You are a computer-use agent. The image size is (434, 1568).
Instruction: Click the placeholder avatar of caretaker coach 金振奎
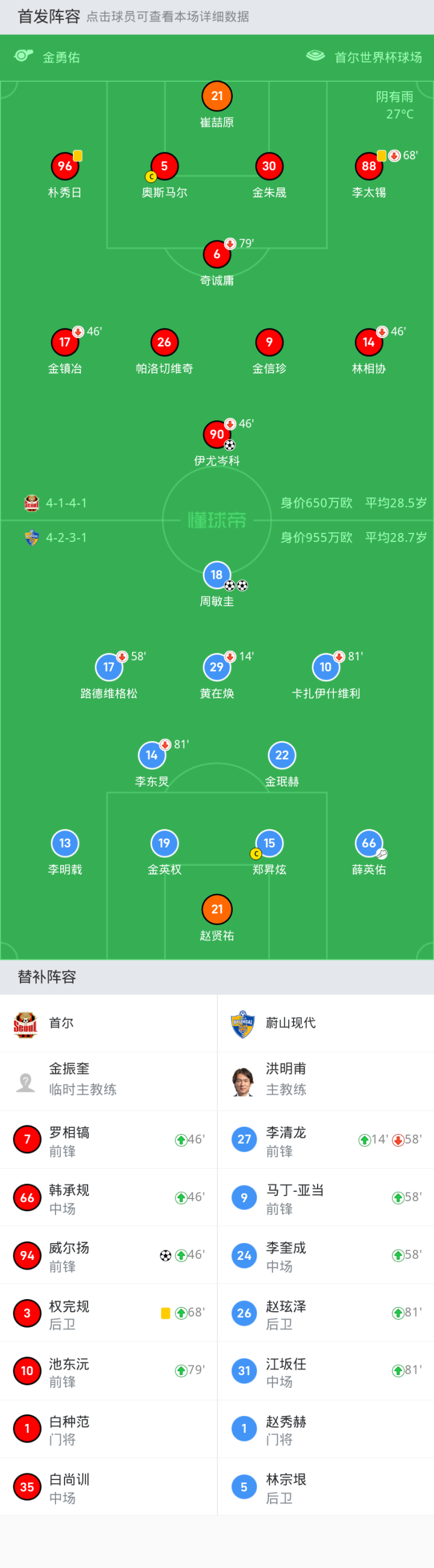coord(25,1082)
